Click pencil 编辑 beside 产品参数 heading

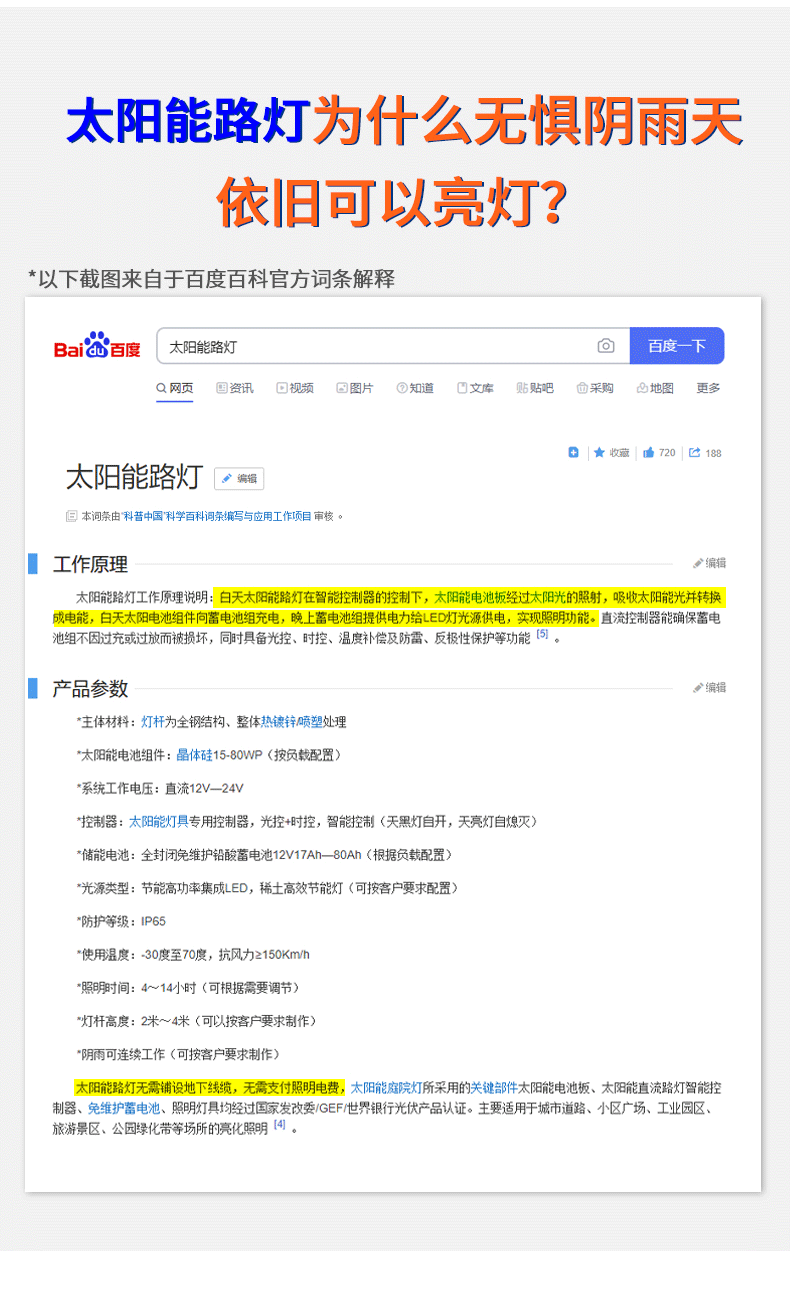coord(710,687)
